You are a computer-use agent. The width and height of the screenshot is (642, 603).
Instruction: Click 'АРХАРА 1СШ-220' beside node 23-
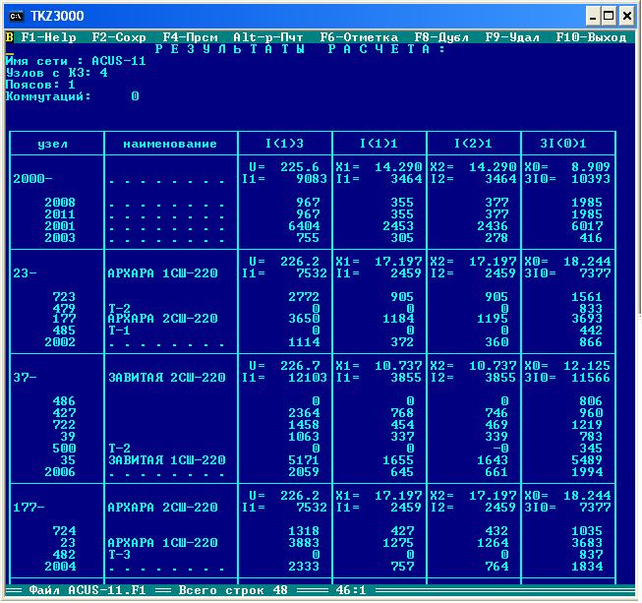pos(163,273)
